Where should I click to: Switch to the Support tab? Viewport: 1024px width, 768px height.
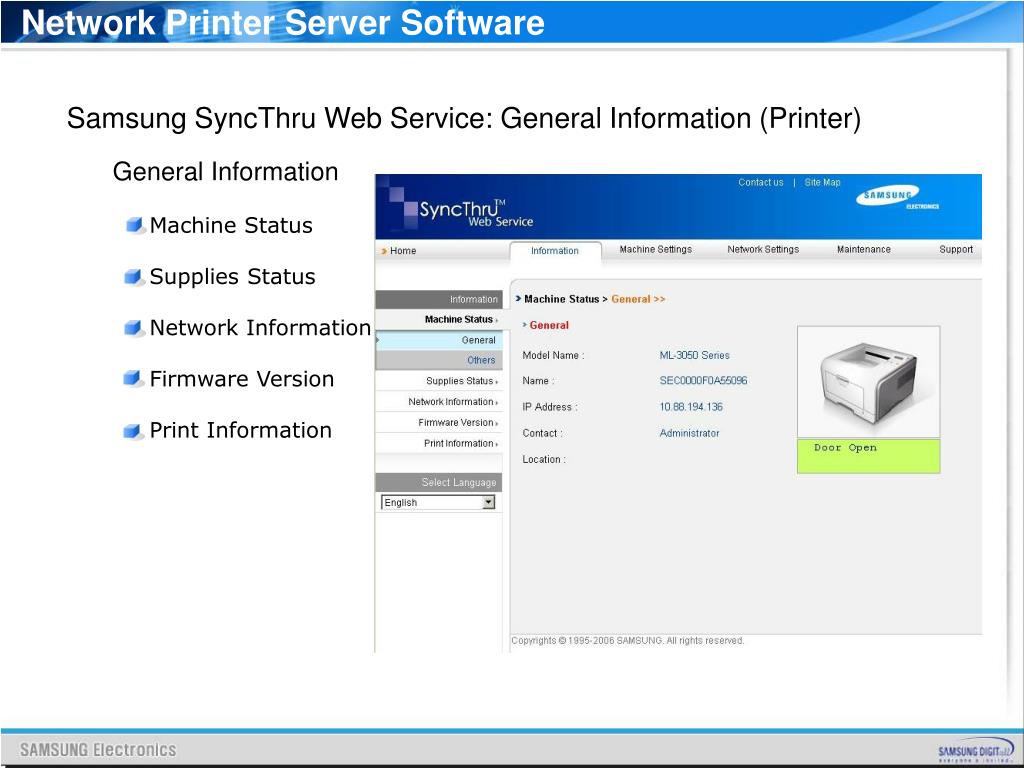pyautogui.click(x=955, y=249)
